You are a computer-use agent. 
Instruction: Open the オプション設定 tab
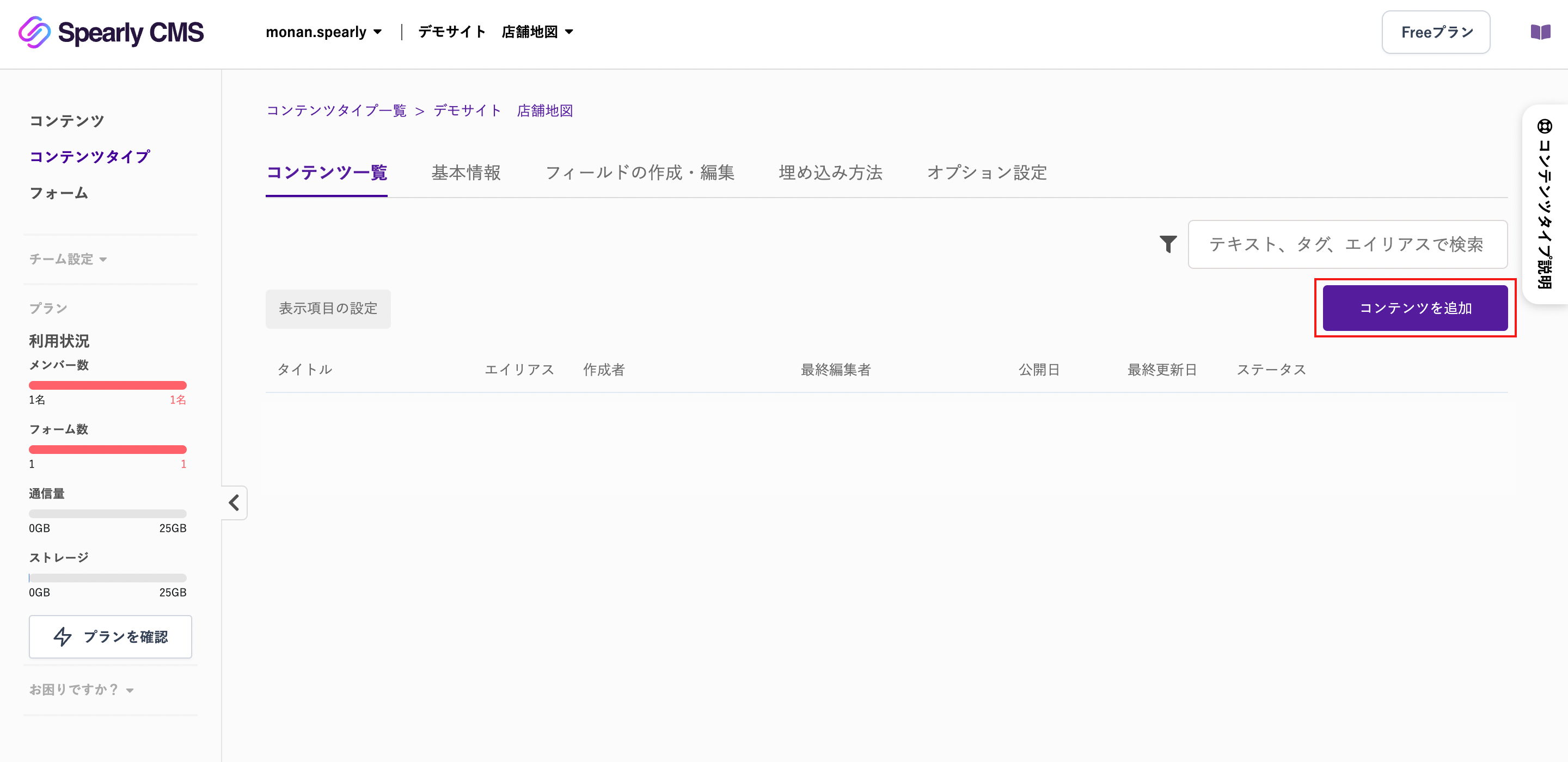click(x=986, y=173)
